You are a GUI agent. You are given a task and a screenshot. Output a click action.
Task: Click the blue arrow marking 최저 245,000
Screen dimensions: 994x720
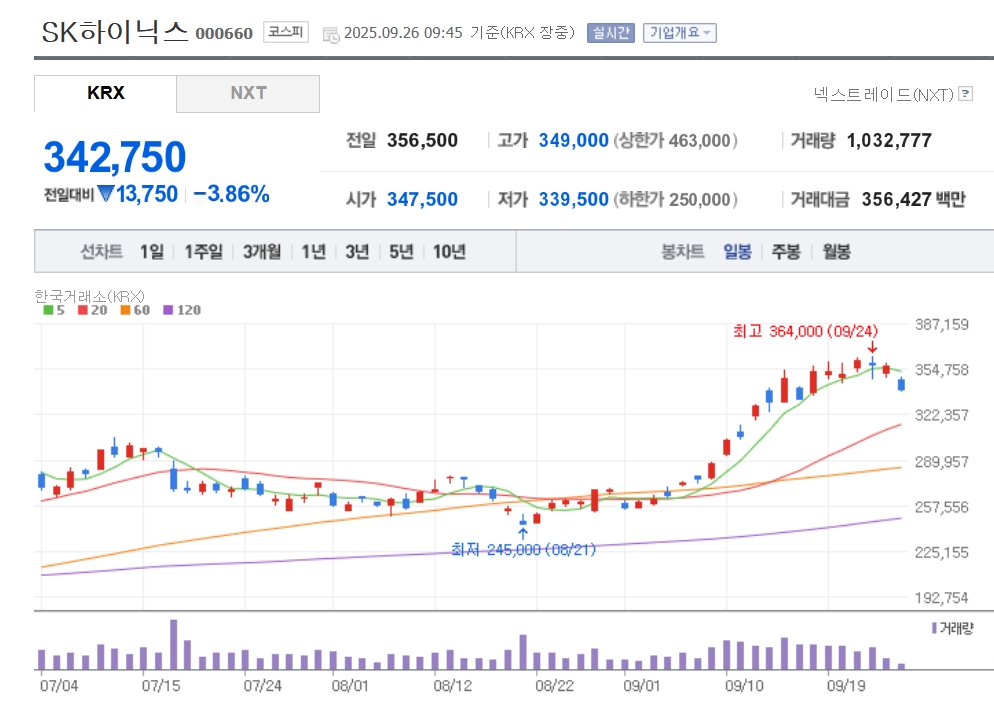coord(522,533)
